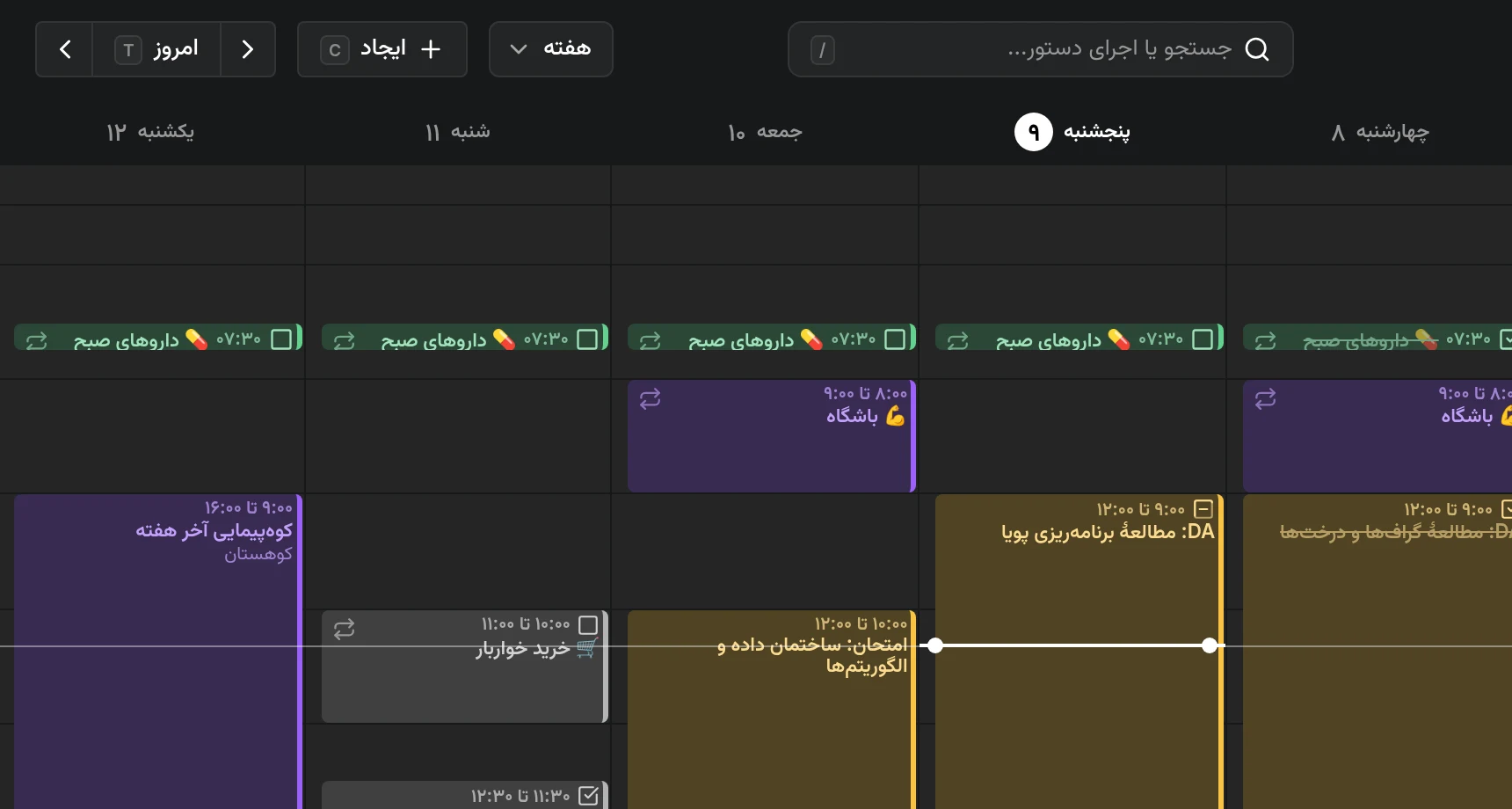Click the repeat icon on Wednesday's باشگاه event
The image size is (1512, 809).
click(x=1266, y=399)
